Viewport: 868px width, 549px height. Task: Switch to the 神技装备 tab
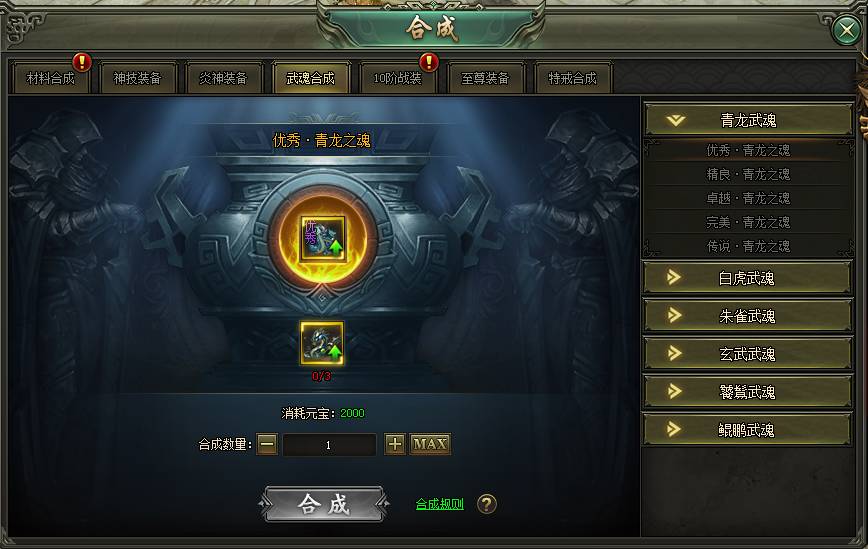click(x=137, y=79)
